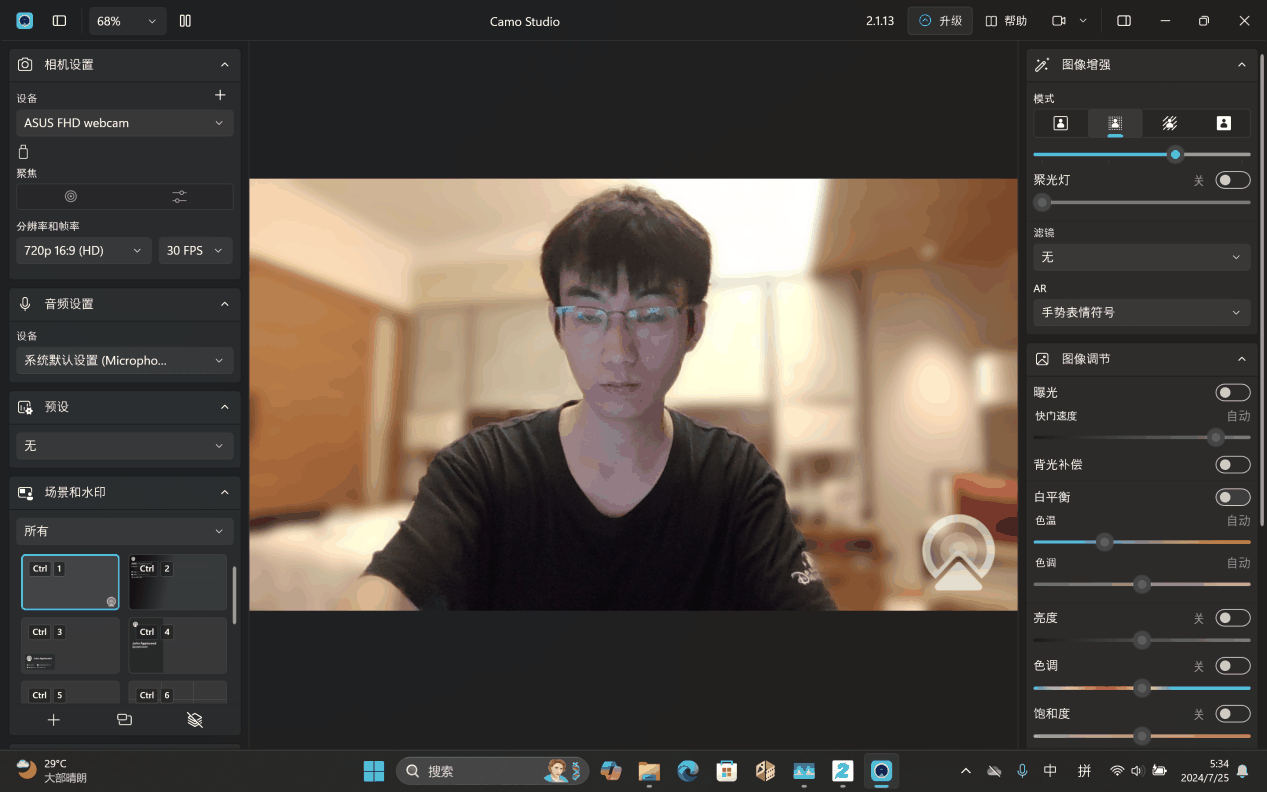Open the 720p 16:9 resolution dropdown

pyautogui.click(x=82, y=250)
